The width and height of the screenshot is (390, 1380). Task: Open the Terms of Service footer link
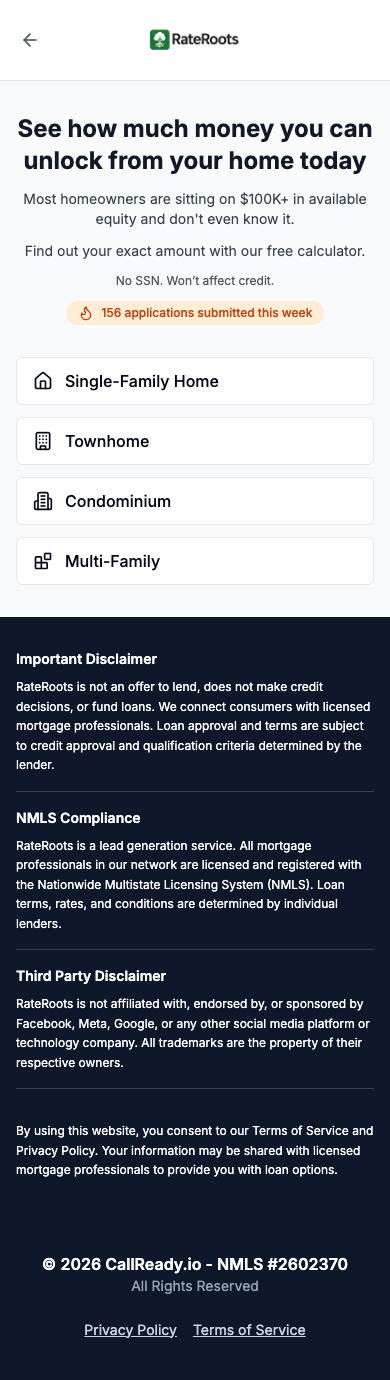[x=249, y=1330]
